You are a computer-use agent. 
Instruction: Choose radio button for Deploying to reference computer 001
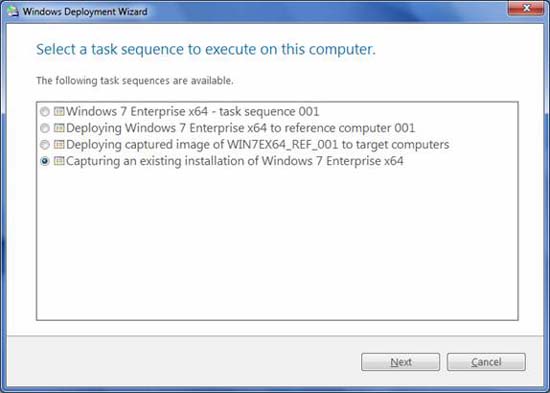(x=45, y=128)
